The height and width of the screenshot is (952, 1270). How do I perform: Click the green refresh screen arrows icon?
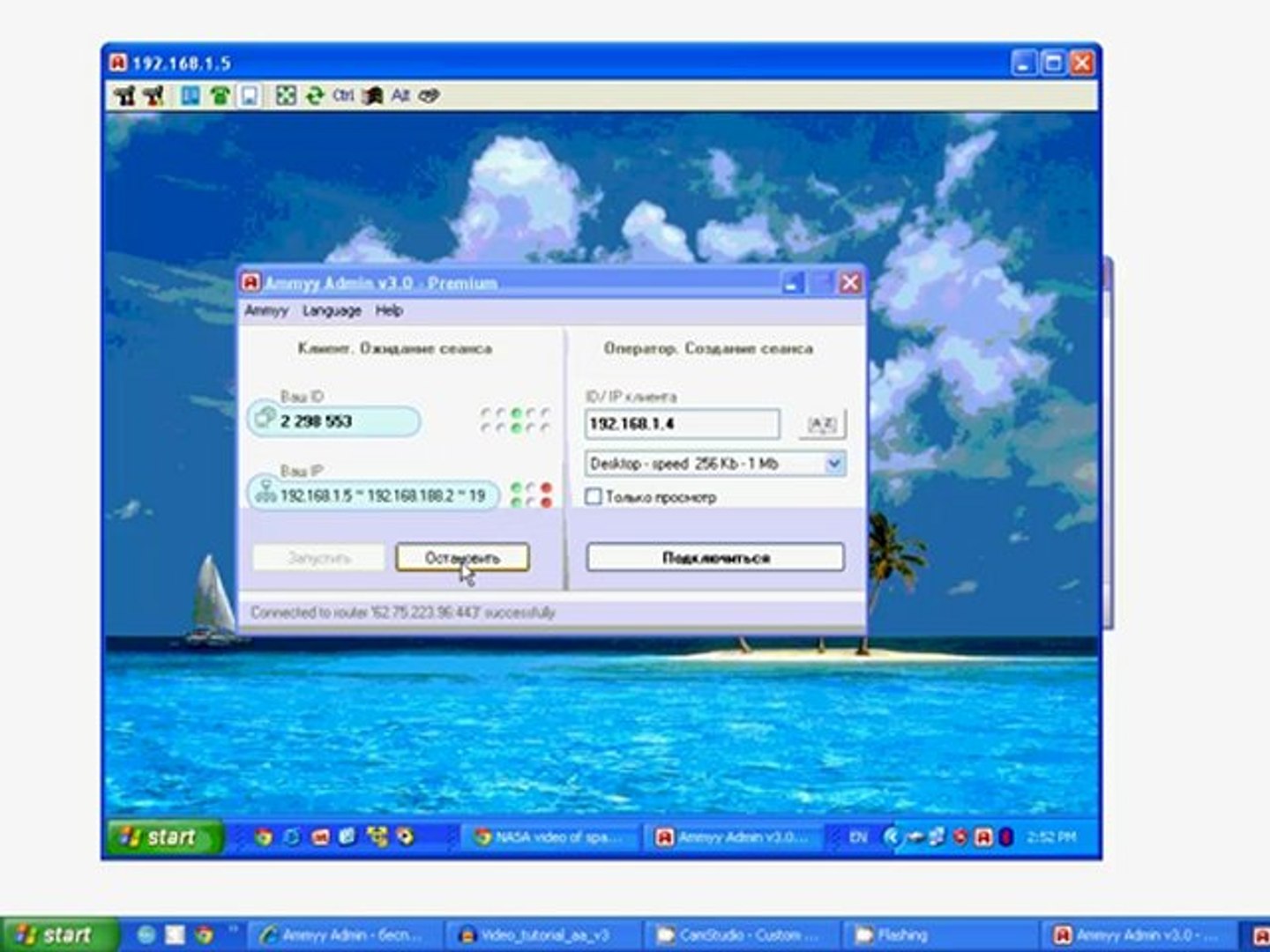click(x=315, y=95)
